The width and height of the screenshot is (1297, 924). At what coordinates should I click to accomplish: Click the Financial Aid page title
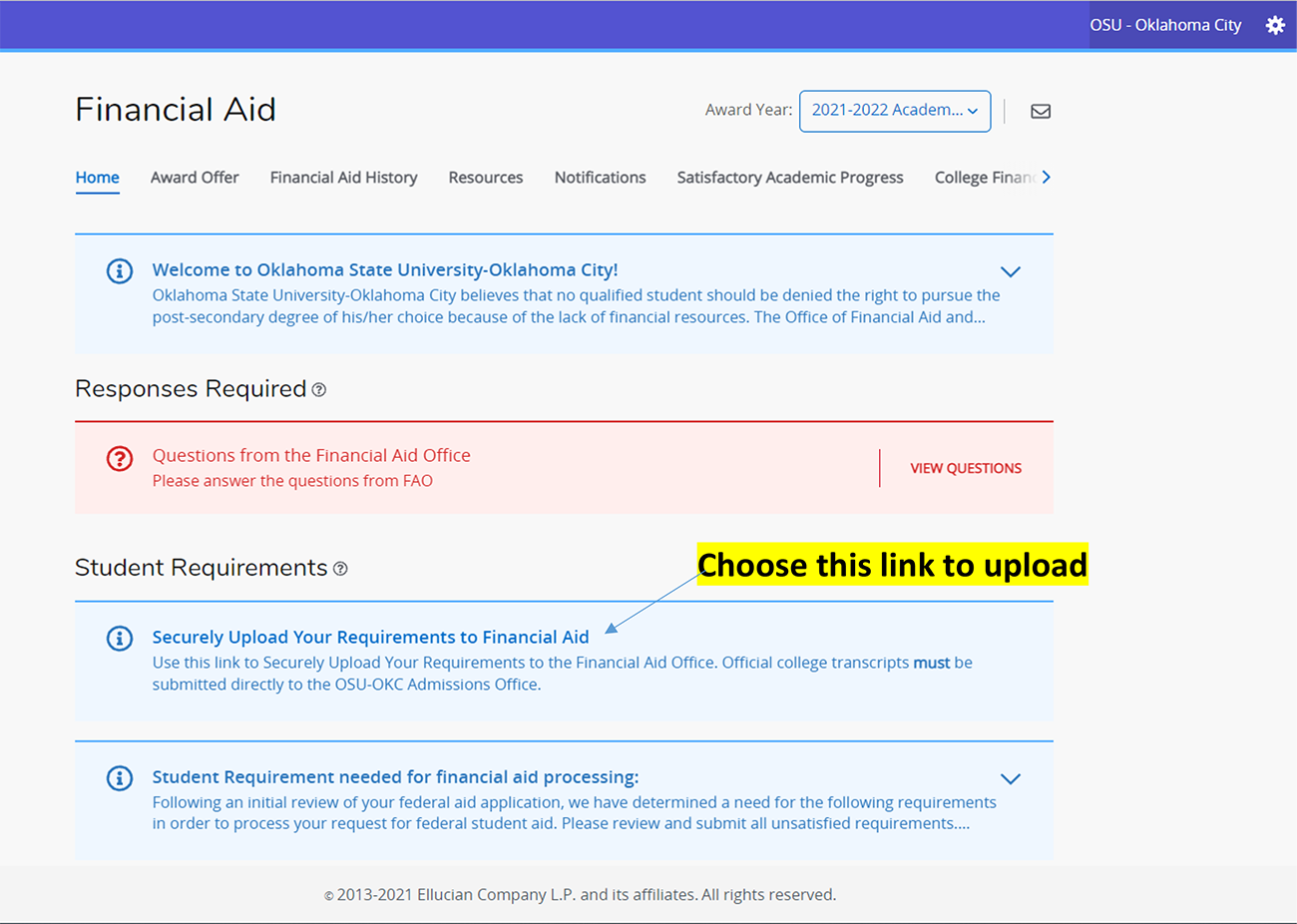coord(176,110)
